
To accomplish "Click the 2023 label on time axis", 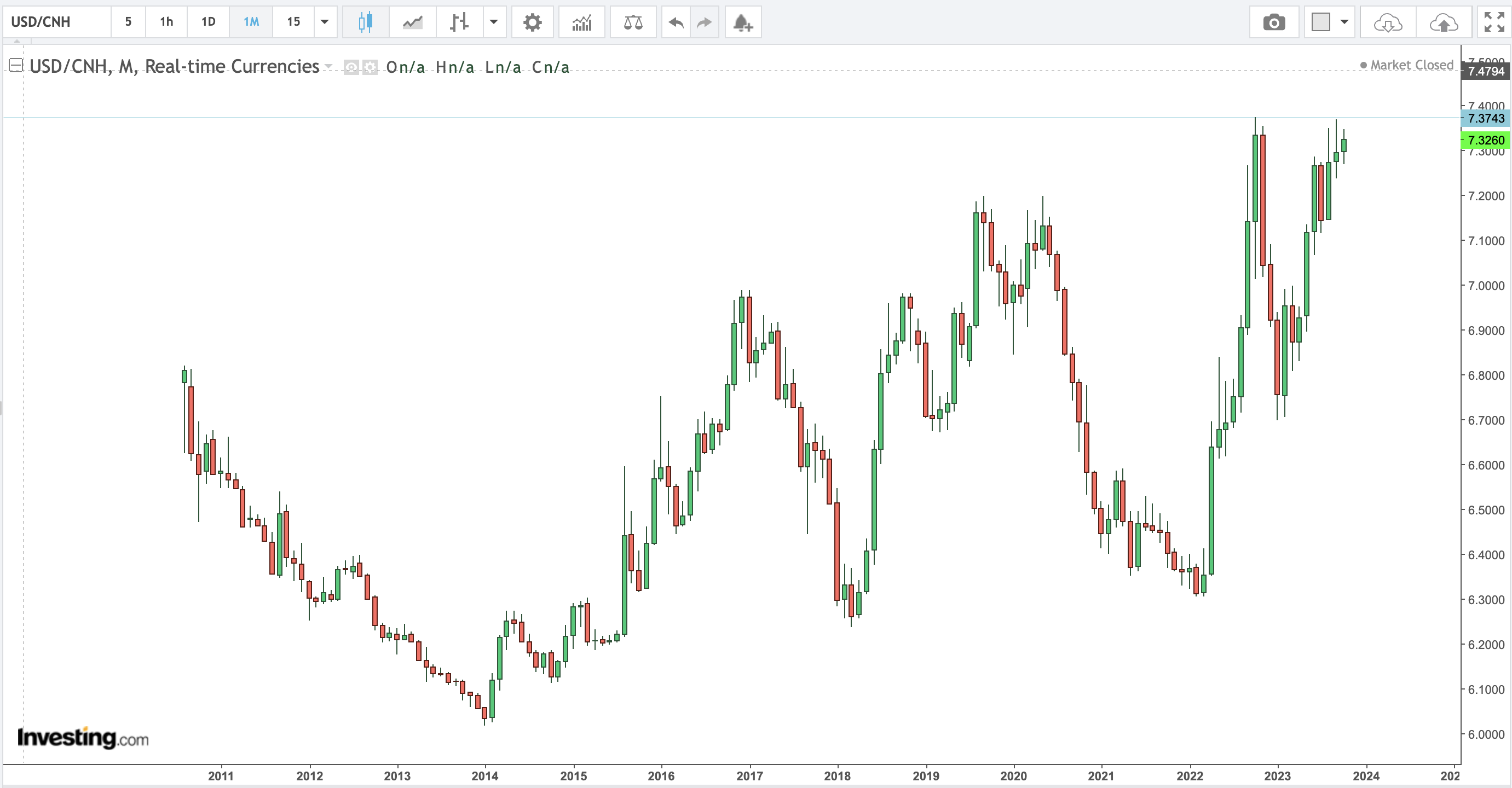I will (1277, 775).
